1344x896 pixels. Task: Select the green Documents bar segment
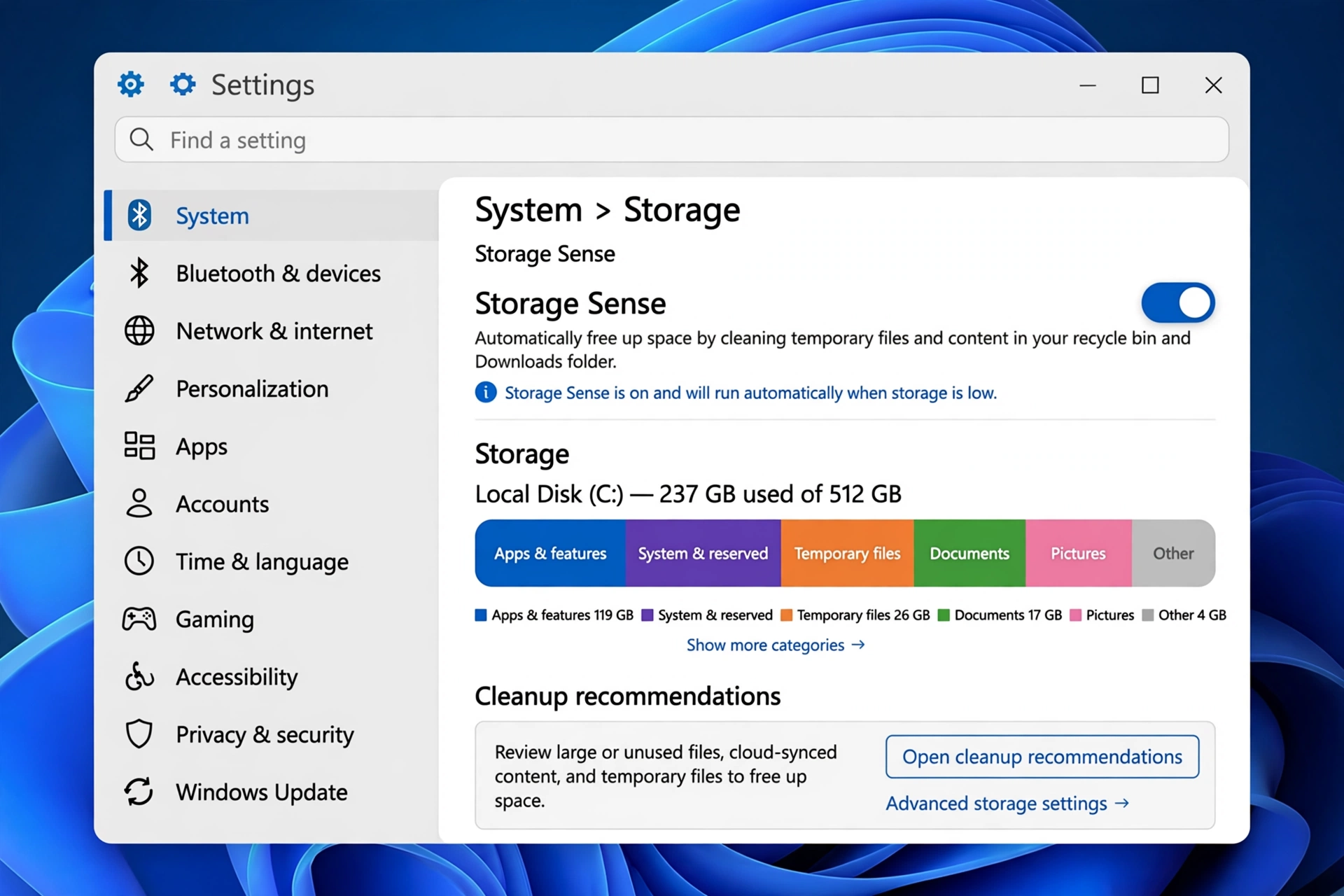pyautogui.click(x=970, y=553)
